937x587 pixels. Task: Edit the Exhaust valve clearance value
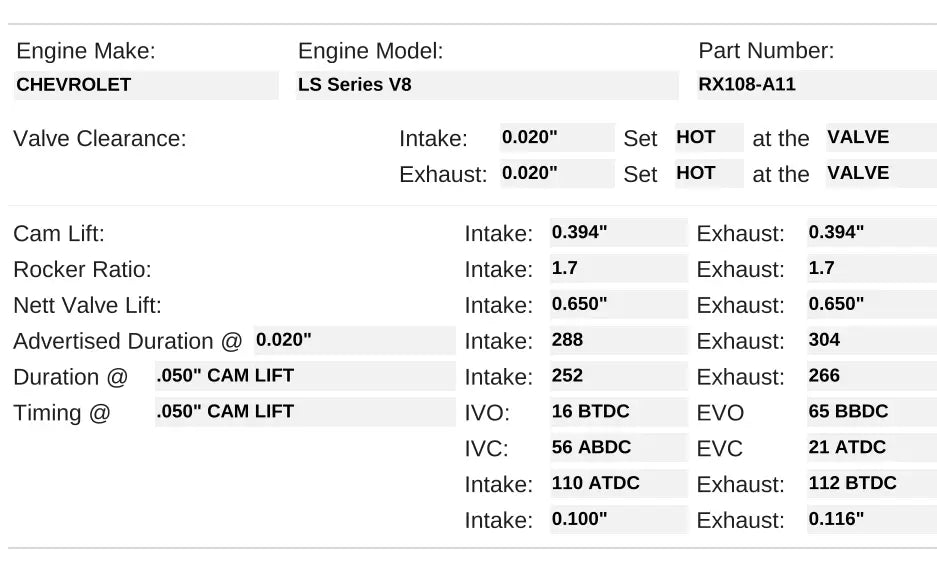(x=557, y=173)
